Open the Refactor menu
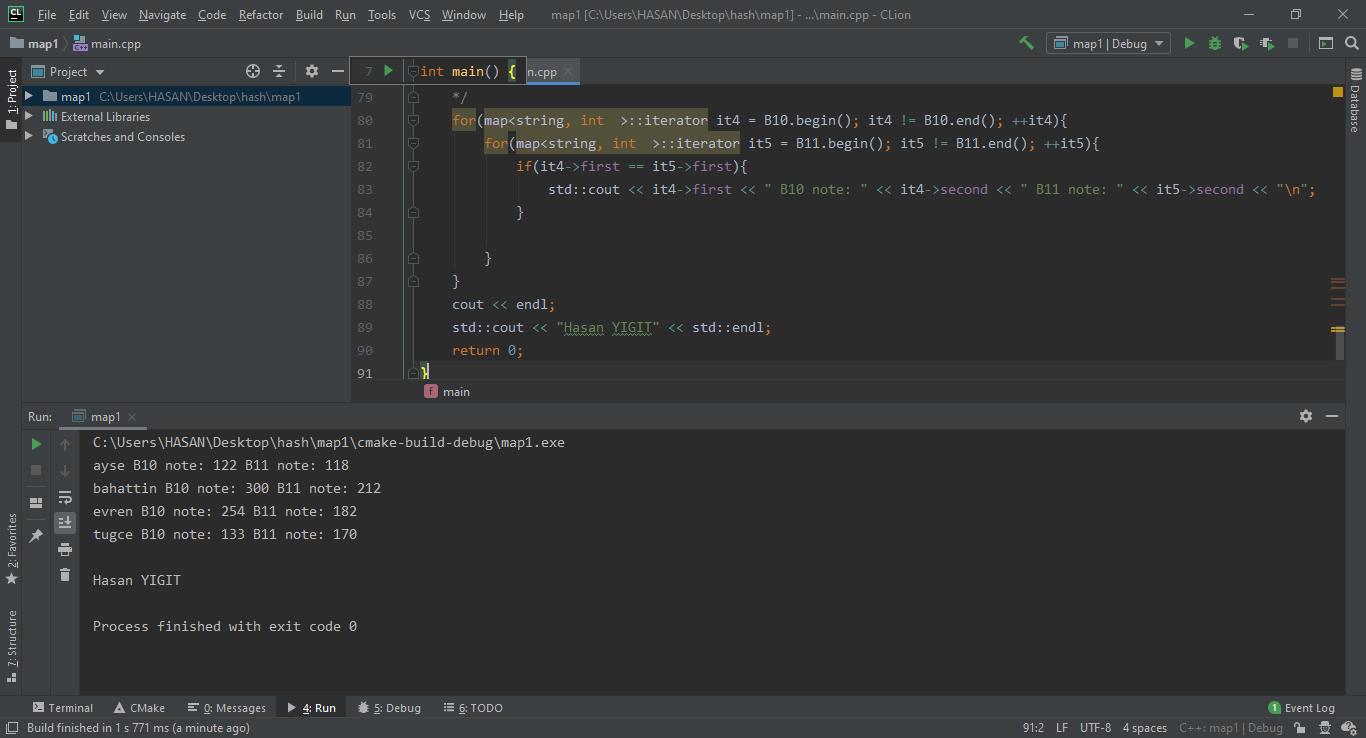 pyautogui.click(x=260, y=15)
